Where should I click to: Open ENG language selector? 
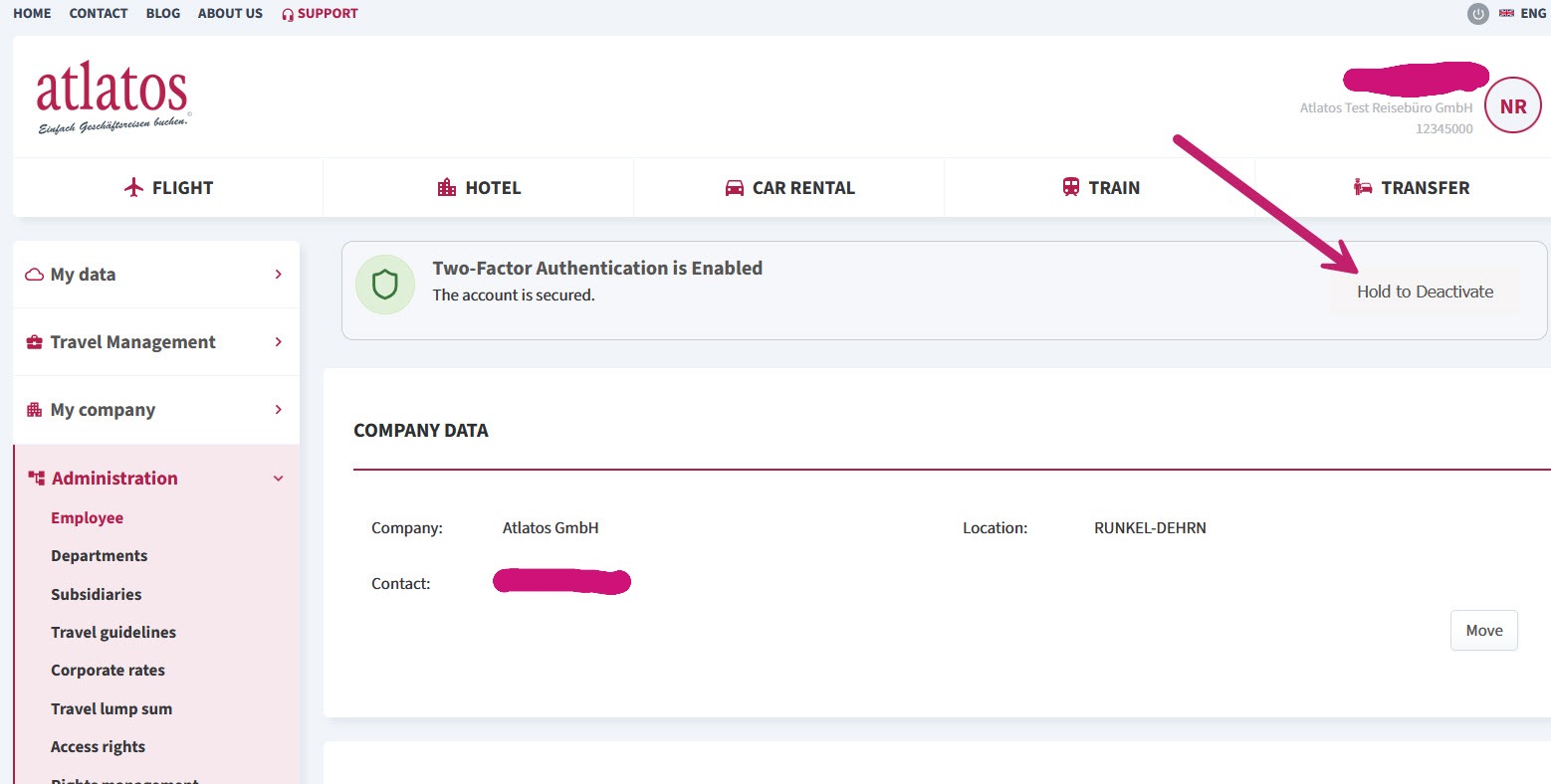(1533, 13)
